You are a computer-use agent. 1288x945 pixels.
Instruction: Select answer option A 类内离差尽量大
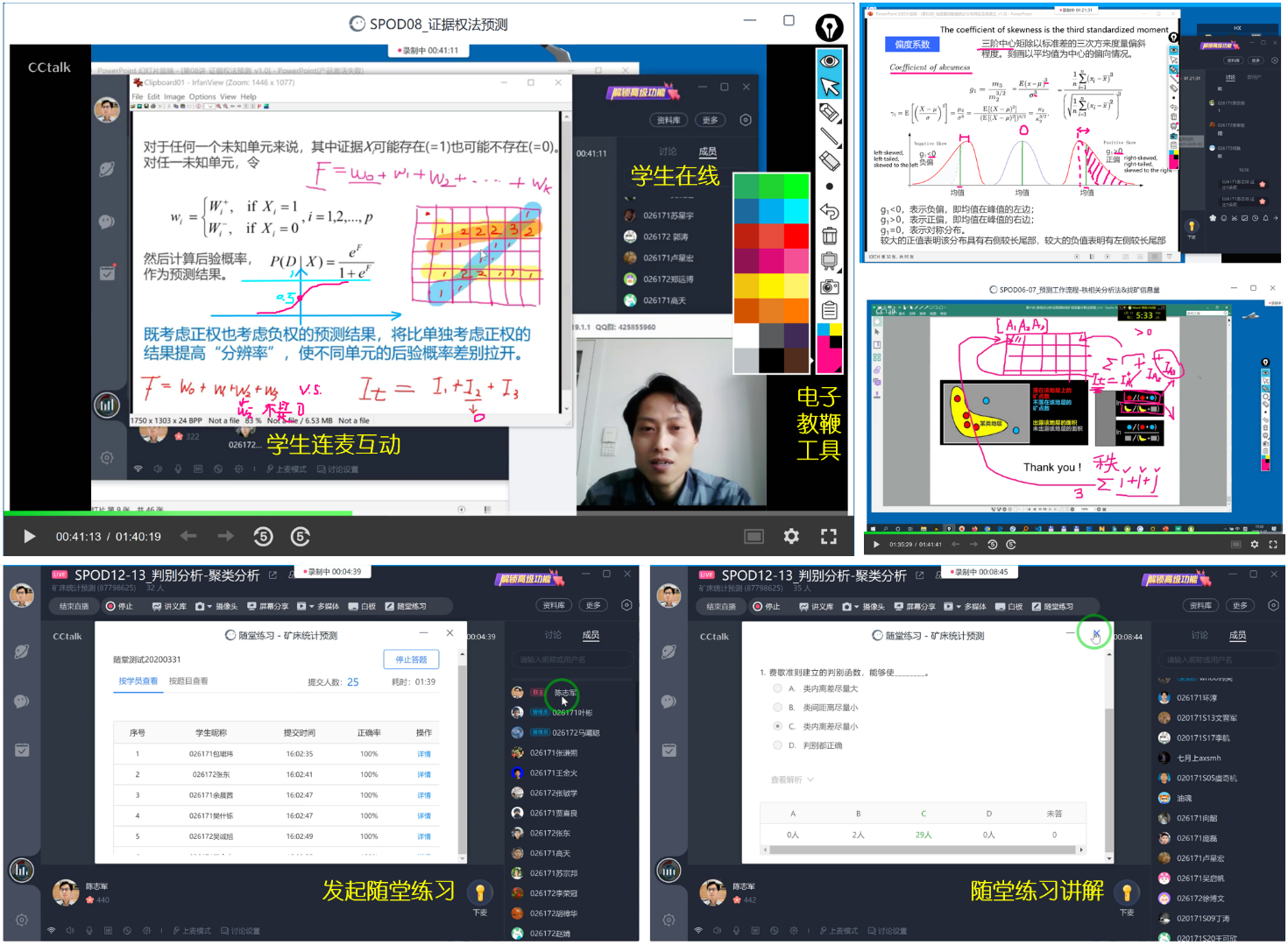[x=777, y=688]
